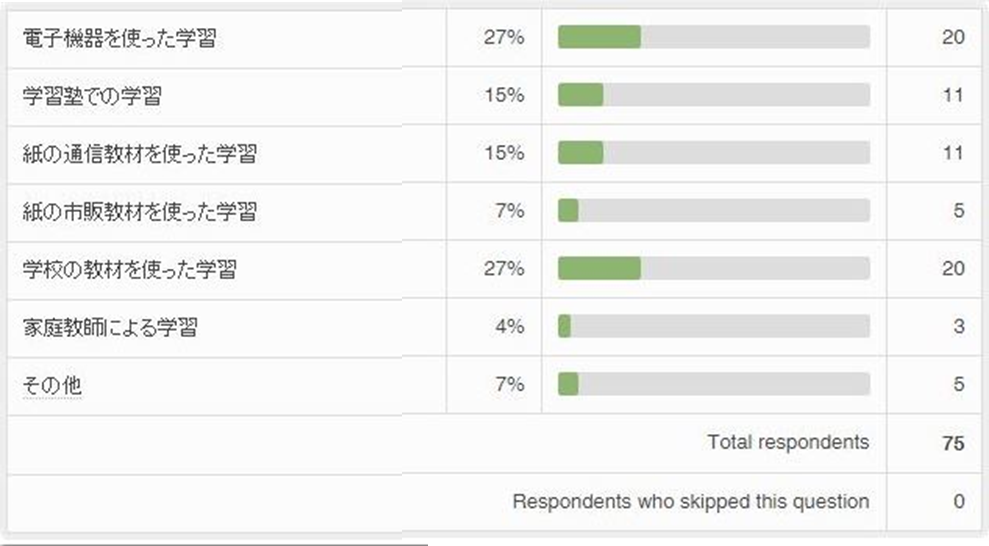Click the その他 dotted-underlined link
Screen dimensions: 989x546
click(51, 384)
